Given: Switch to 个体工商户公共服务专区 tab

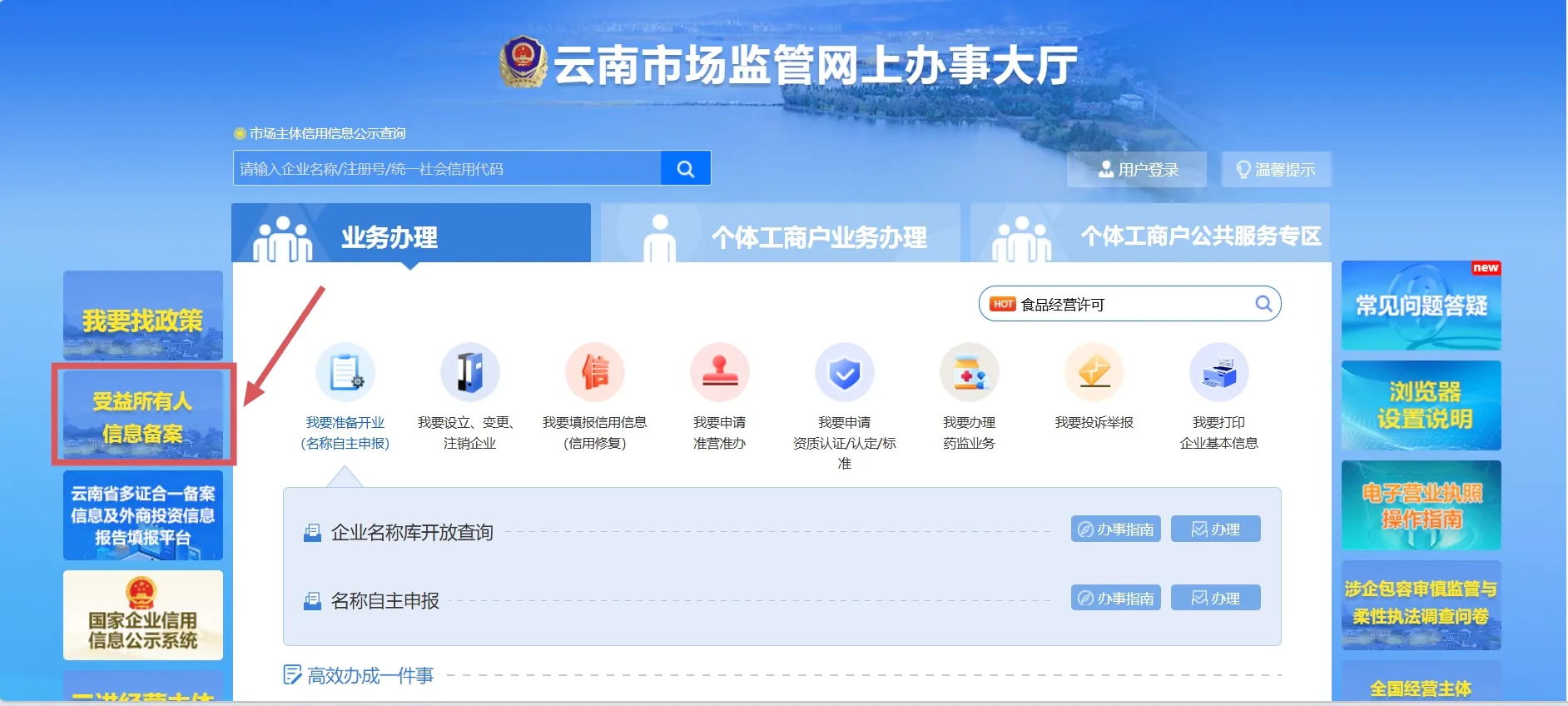Looking at the screenshot, I should (x=1150, y=234).
